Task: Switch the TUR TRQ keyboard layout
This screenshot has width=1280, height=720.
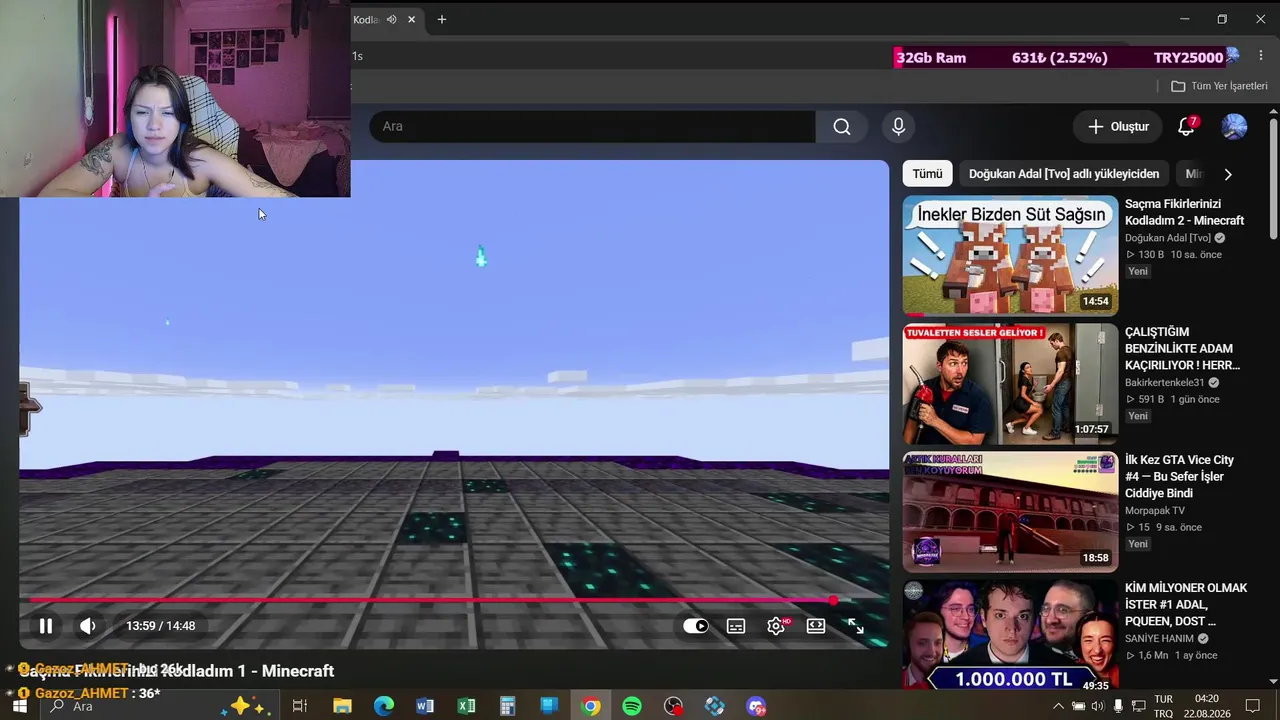Action: 1164,706
